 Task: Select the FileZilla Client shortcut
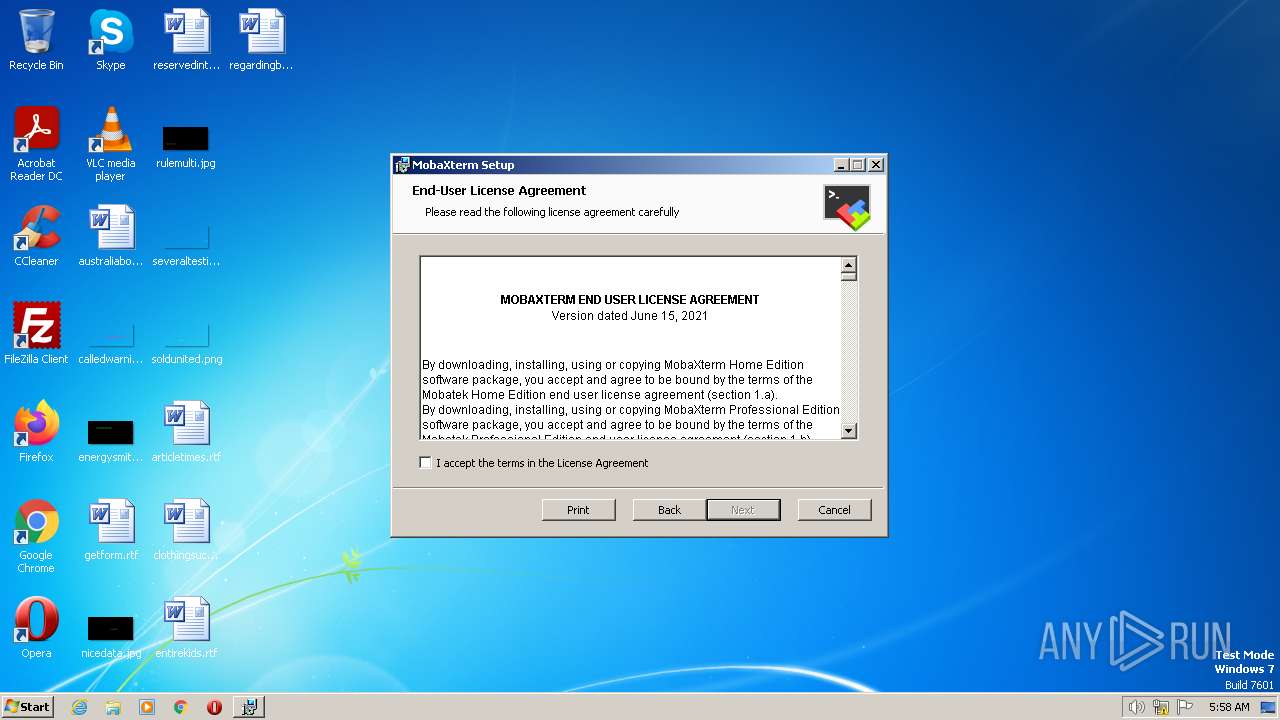click(x=36, y=334)
